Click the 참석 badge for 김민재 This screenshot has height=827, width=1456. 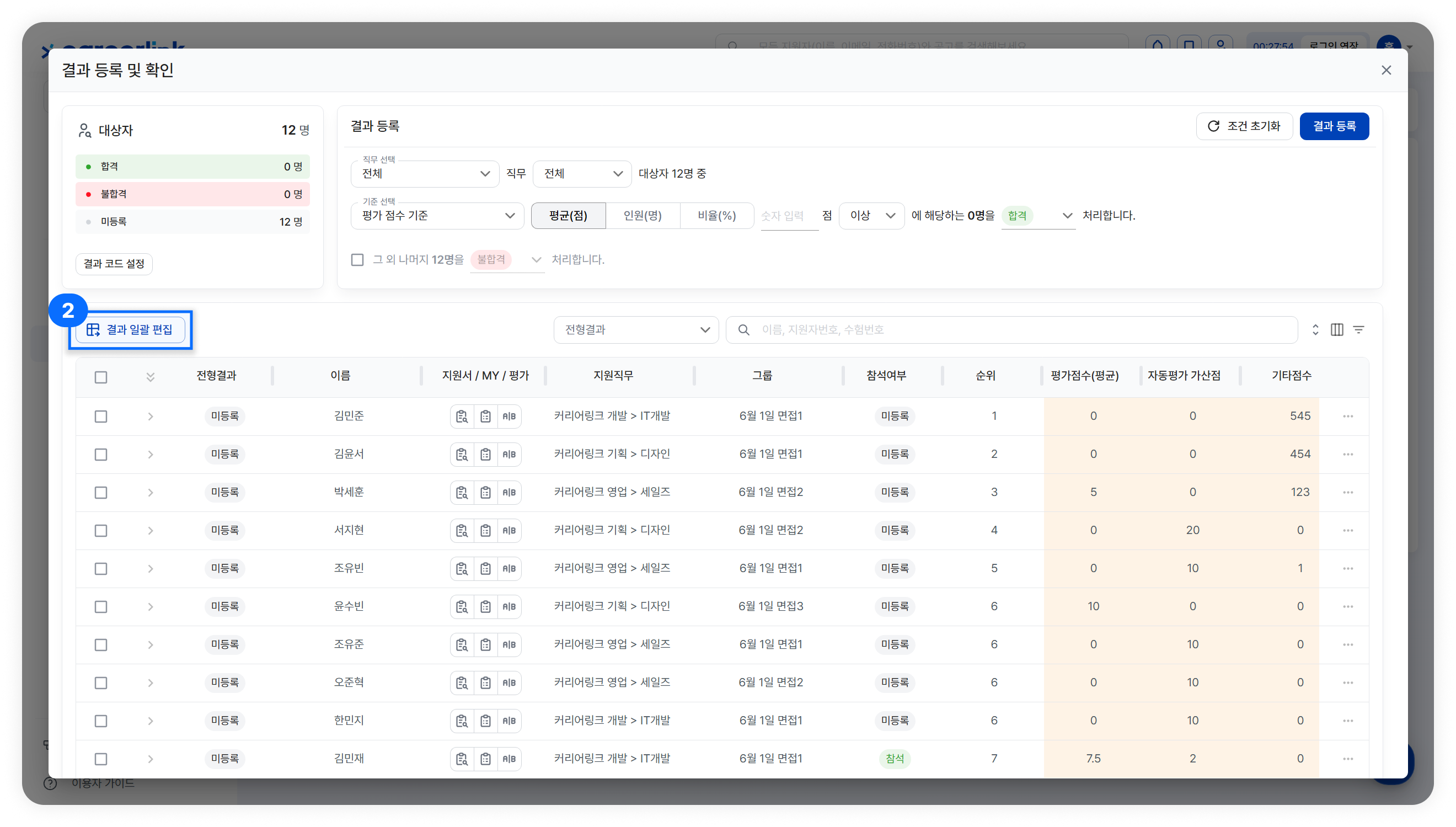click(x=895, y=759)
